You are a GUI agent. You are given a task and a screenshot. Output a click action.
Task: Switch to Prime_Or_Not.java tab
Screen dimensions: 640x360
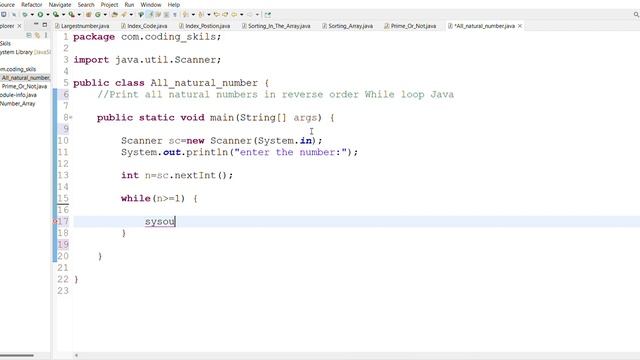410,26
